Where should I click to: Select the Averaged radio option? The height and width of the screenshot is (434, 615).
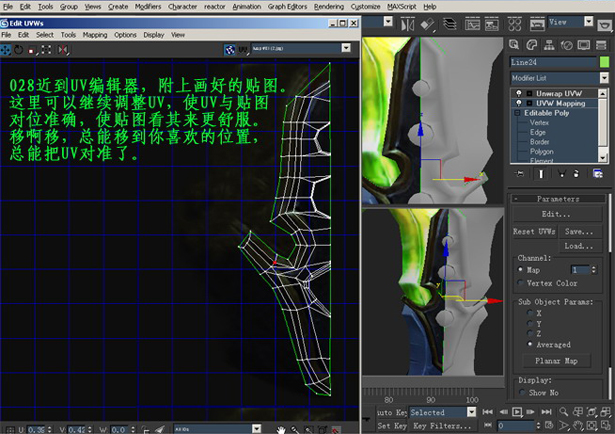coord(529,344)
